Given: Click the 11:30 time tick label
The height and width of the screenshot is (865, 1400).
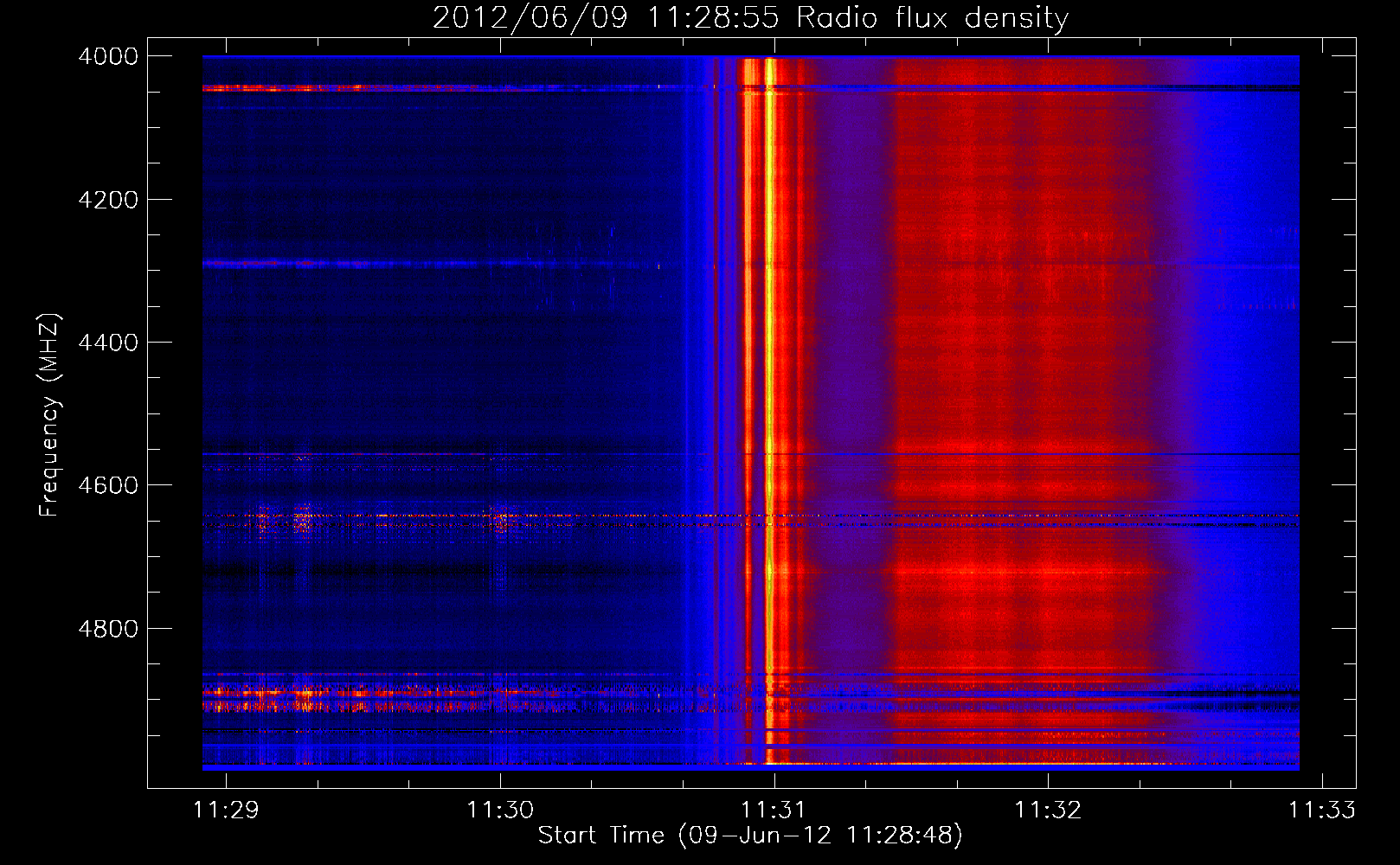Looking at the screenshot, I should click(500, 811).
